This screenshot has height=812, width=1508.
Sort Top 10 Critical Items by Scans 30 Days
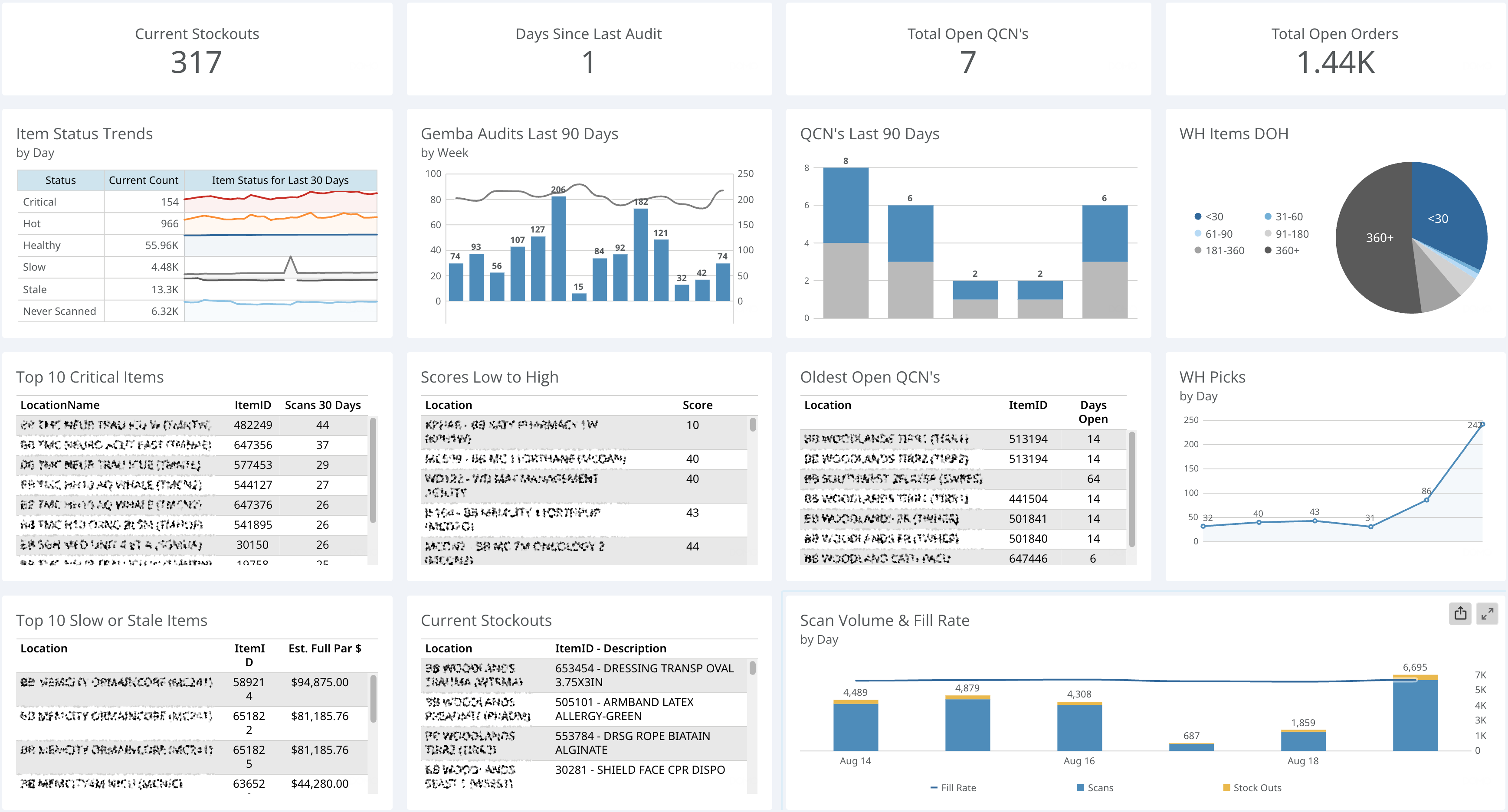point(323,405)
